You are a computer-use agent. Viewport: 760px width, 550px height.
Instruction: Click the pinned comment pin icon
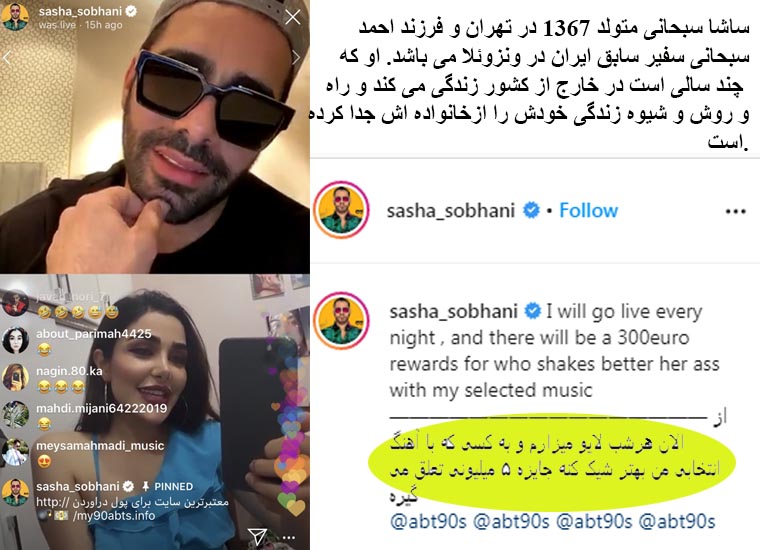pos(144,486)
